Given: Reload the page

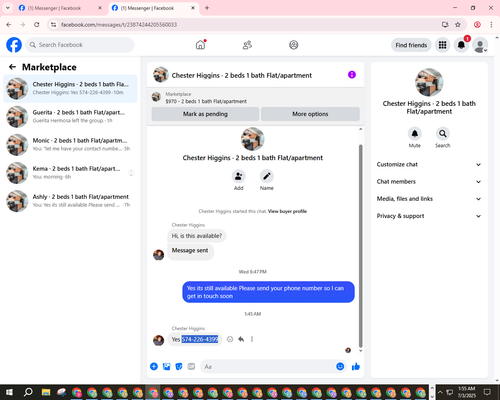Looking at the screenshot, I should coord(37,25).
